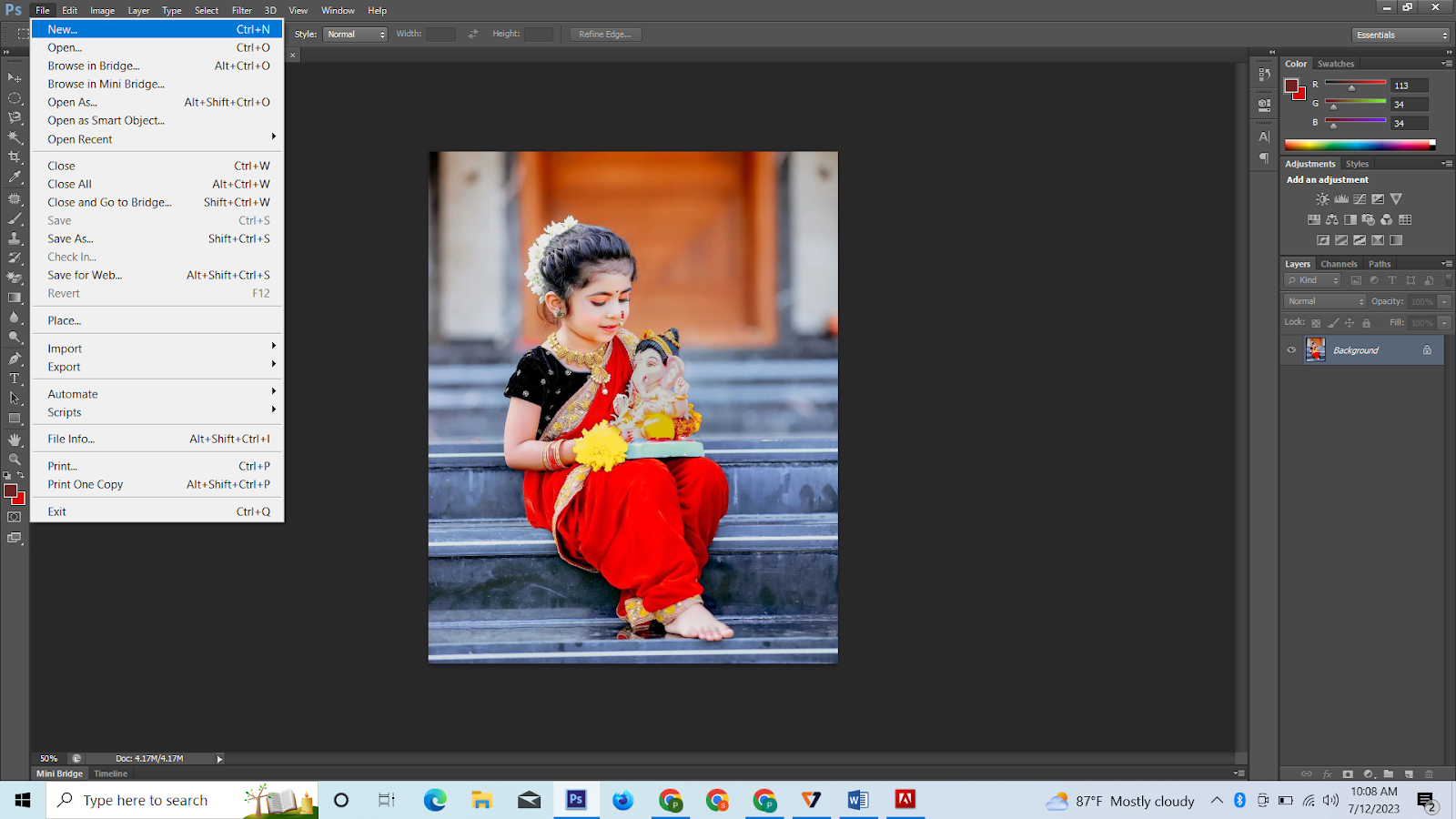Select the Zoom tool in the toolbox
The width and height of the screenshot is (1456, 819).
point(15,460)
